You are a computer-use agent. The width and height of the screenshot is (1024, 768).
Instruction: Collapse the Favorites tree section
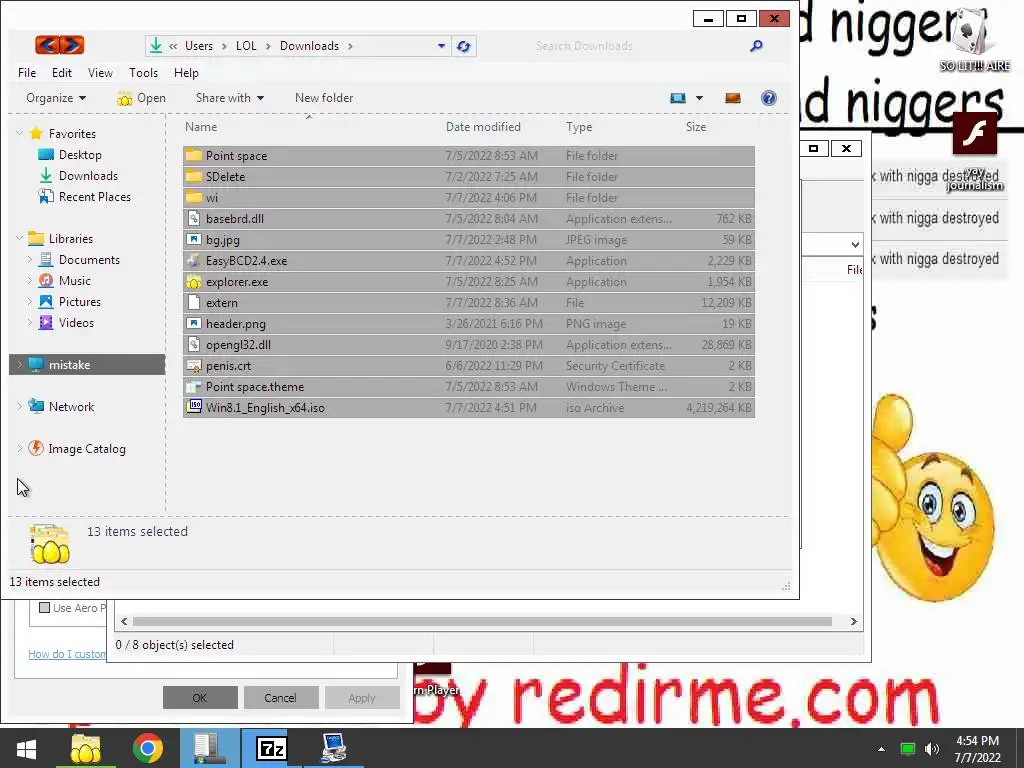(20, 133)
